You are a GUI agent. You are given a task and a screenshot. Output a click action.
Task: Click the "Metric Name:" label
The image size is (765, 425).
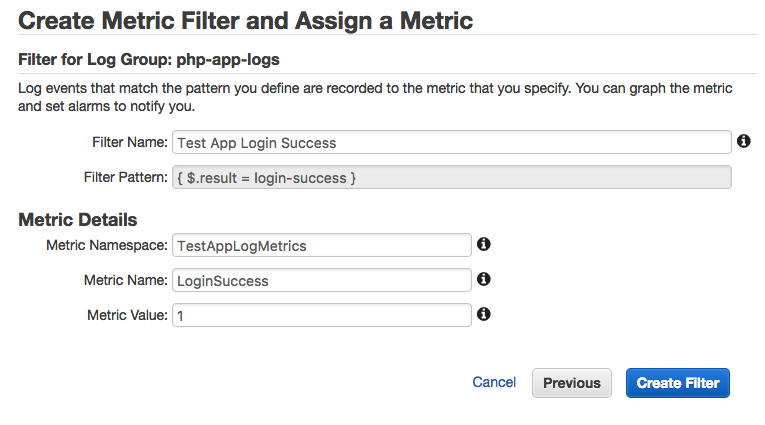point(125,281)
